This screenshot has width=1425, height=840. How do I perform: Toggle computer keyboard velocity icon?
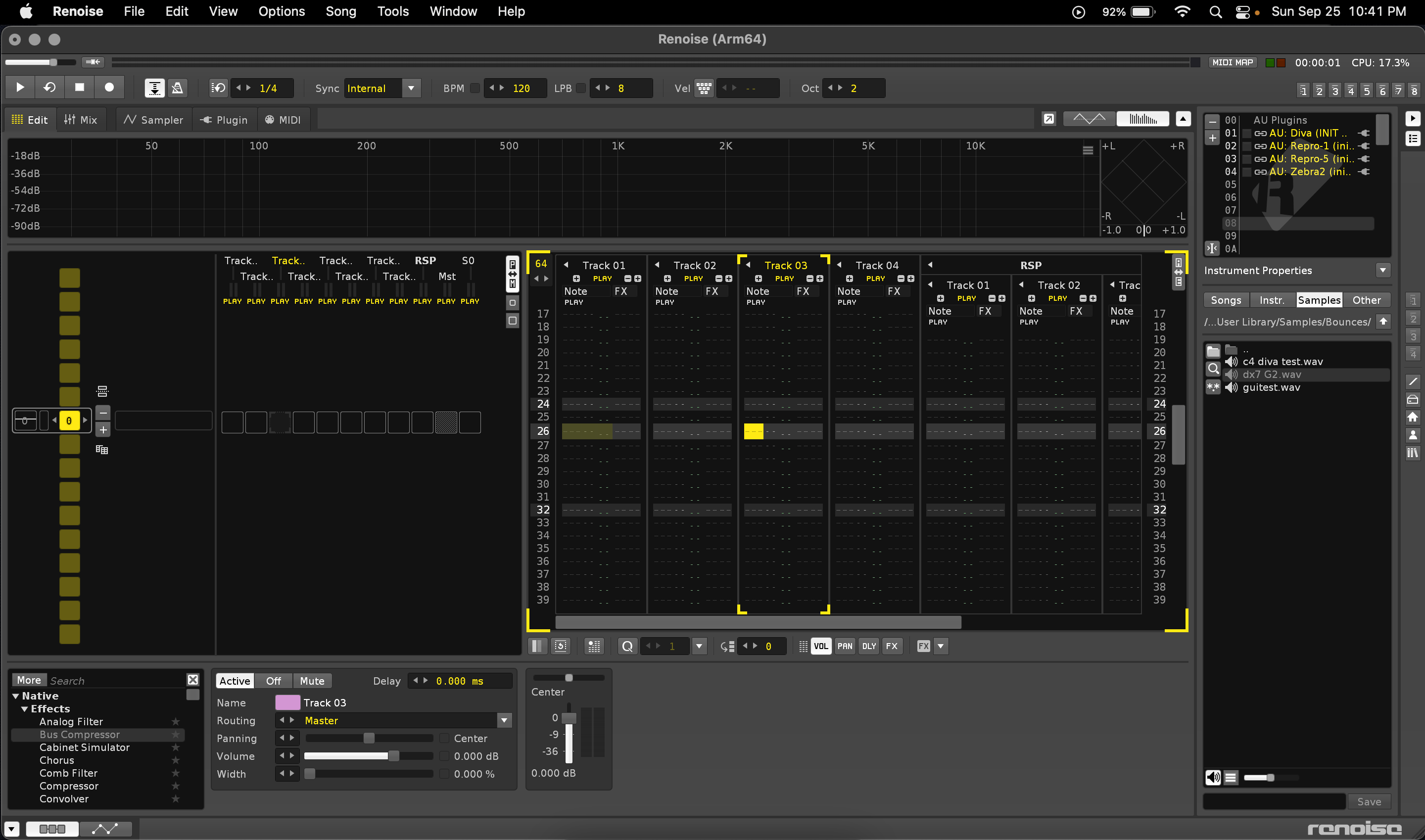tap(704, 88)
